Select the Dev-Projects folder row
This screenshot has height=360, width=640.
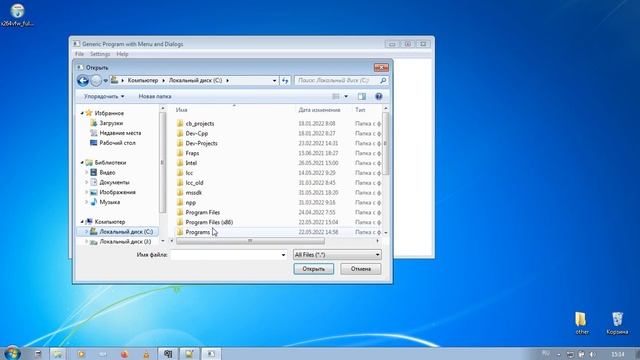point(278,143)
